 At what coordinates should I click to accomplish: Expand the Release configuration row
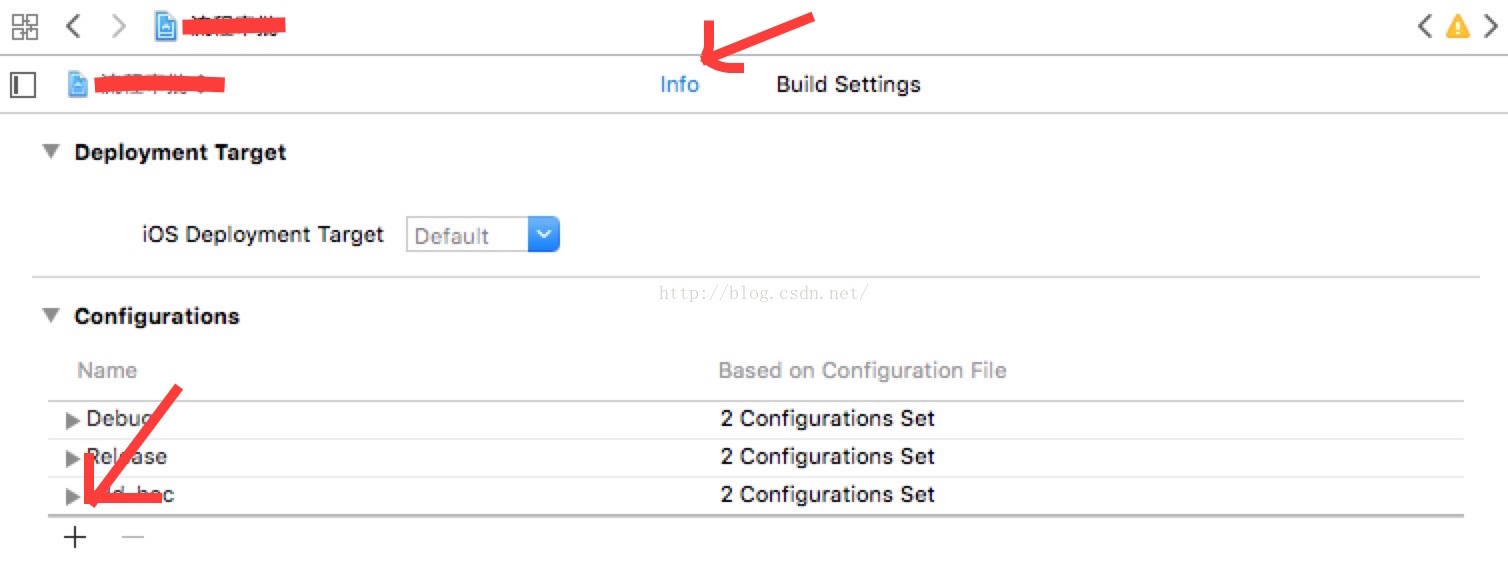coord(72,458)
